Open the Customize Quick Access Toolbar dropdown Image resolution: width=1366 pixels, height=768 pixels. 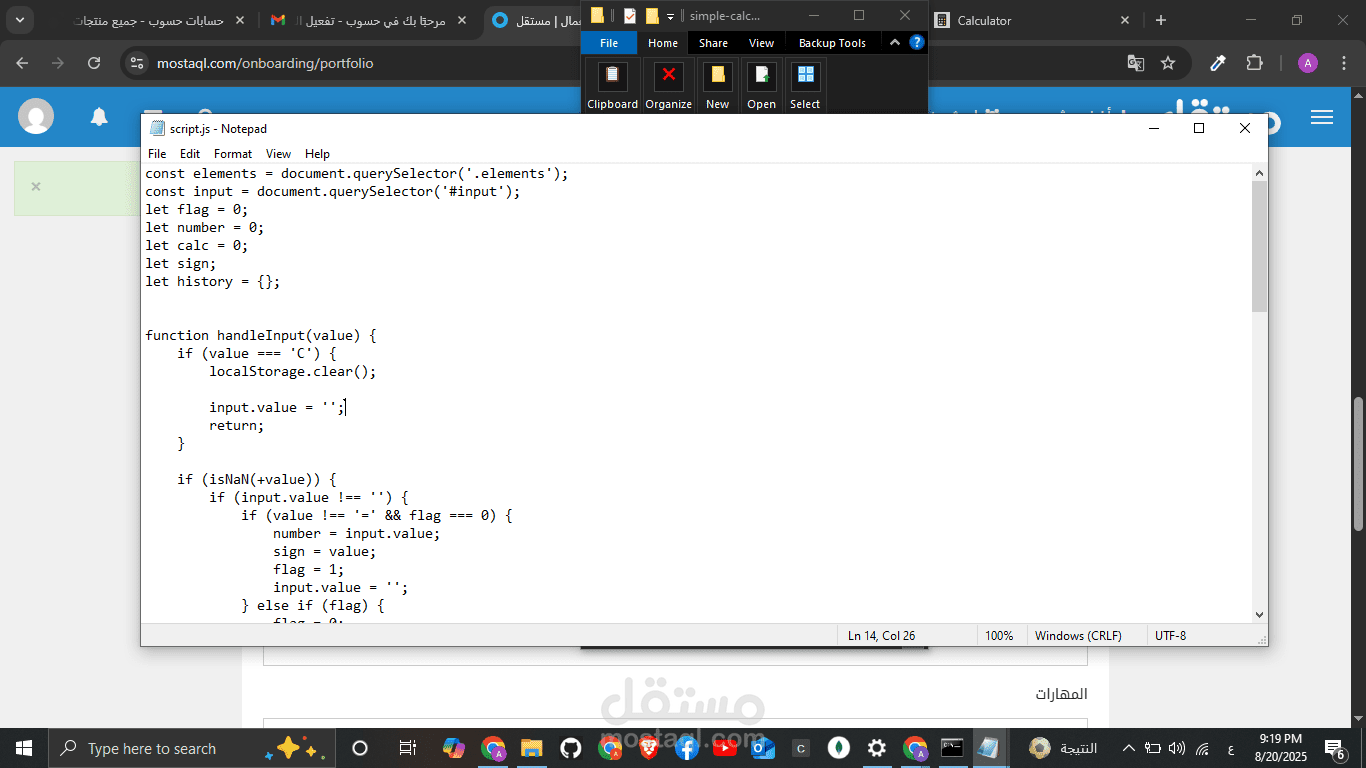pyautogui.click(x=670, y=16)
